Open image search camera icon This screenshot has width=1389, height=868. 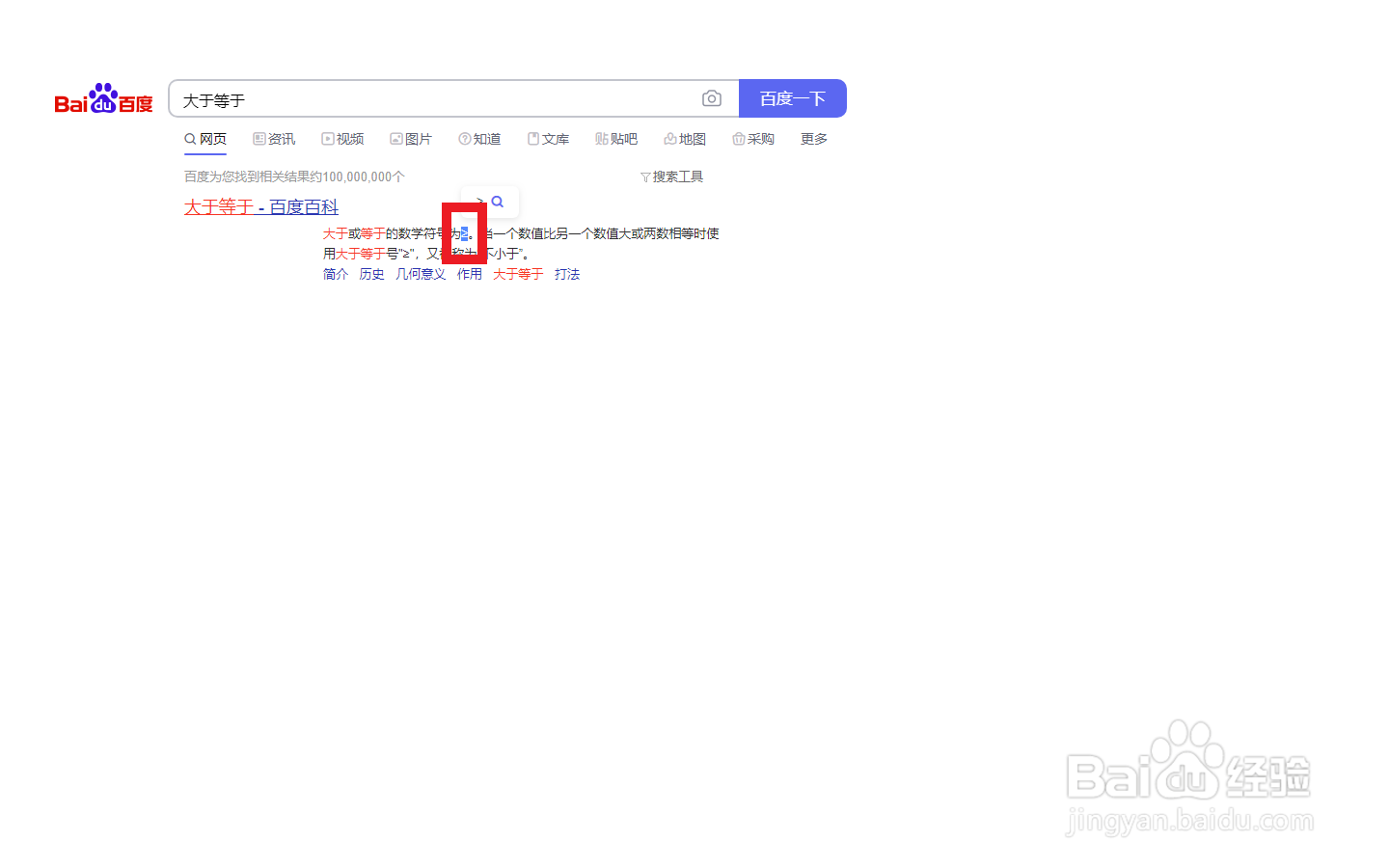712,98
